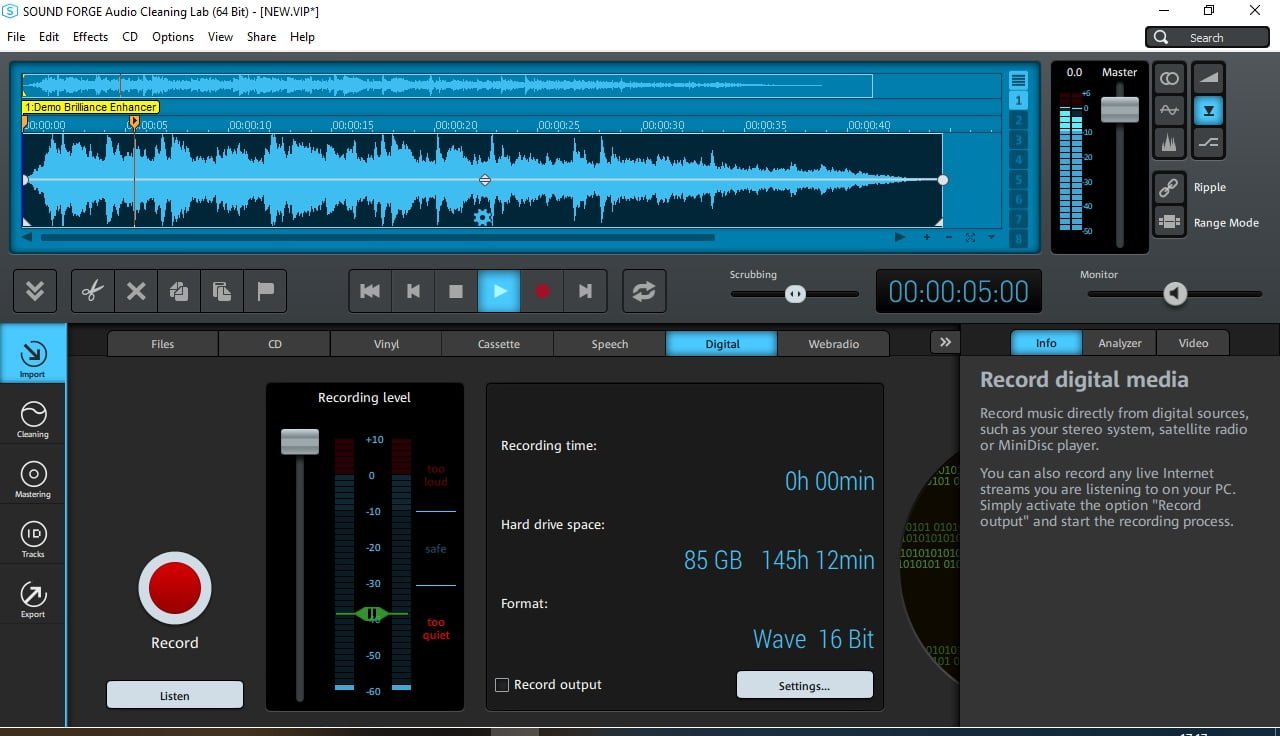This screenshot has width=1280, height=736.
Task: Switch to the Vinyl tab
Action: pyautogui.click(x=387, y=343)
